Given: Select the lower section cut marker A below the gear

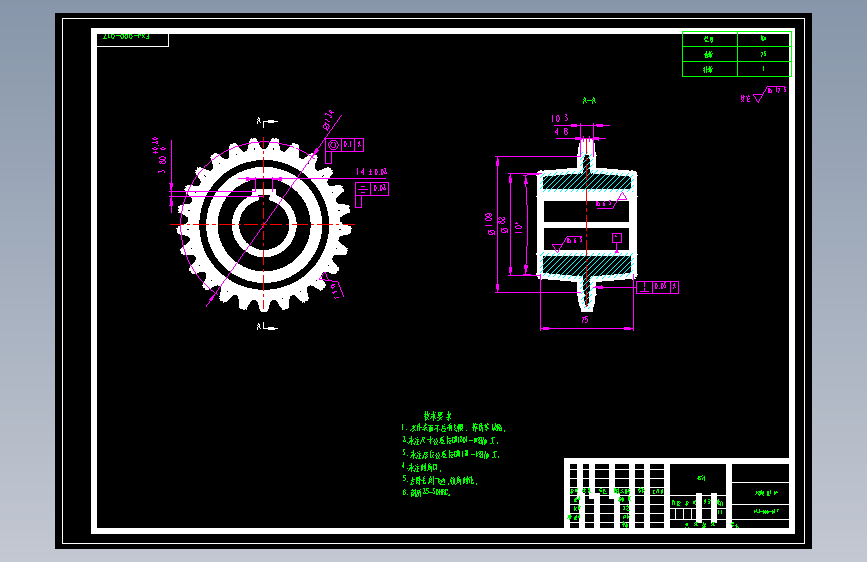Looking at the screenshot, I should pos(267,327).
